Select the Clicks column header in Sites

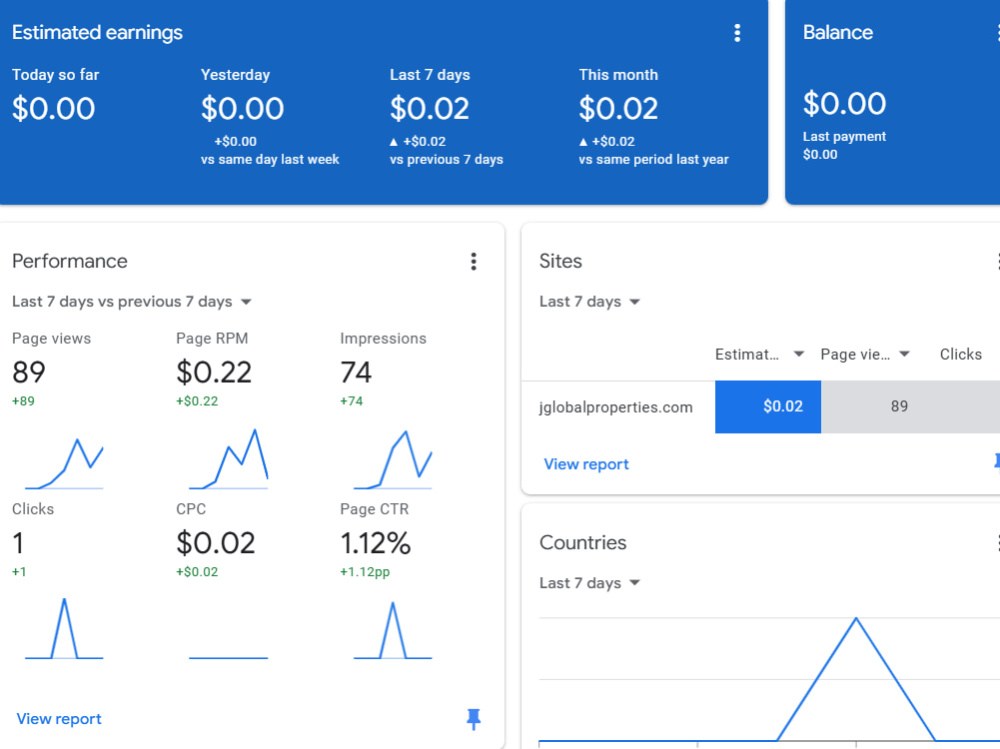pos(960,354)
